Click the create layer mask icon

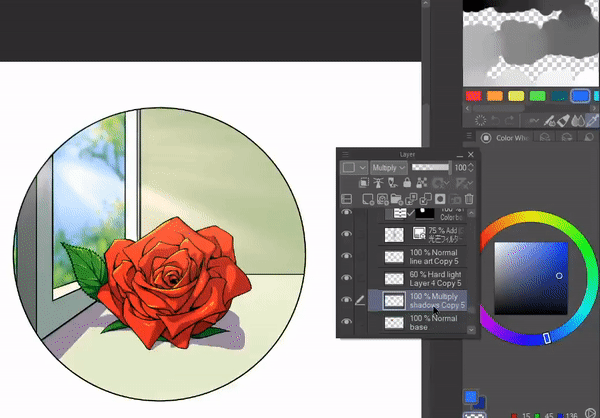[438, 198]
